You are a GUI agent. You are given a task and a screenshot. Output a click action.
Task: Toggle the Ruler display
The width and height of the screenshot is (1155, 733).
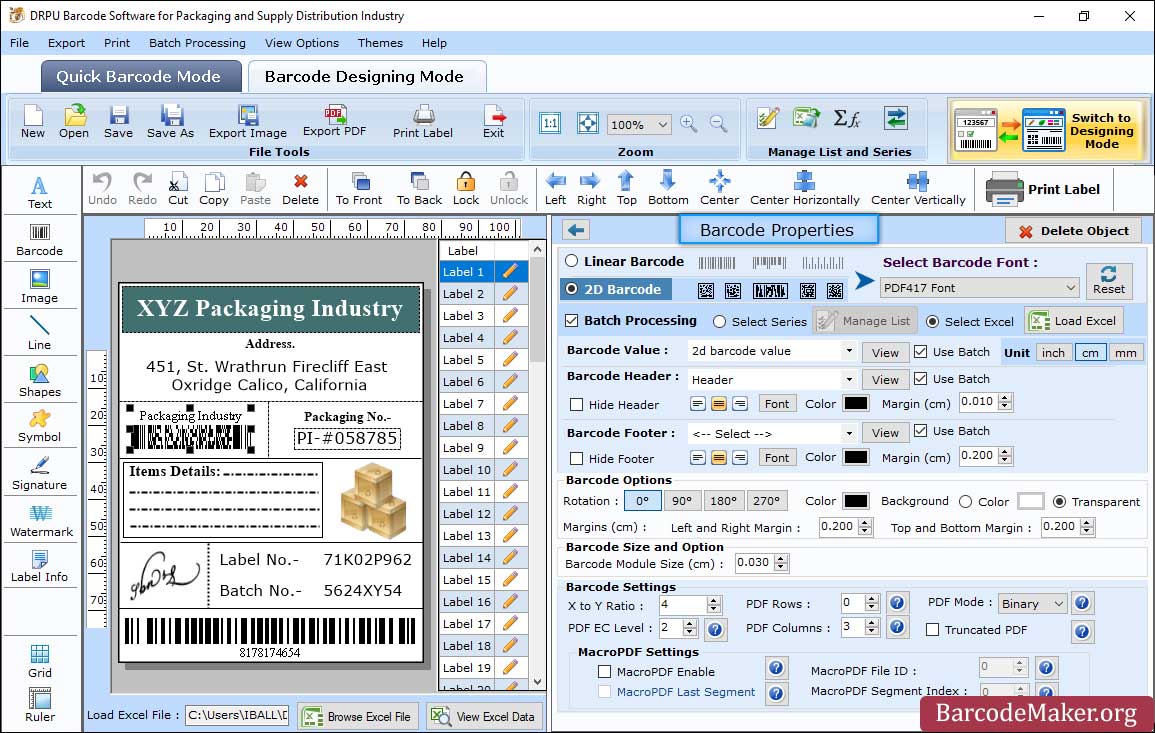click(40, 706)
